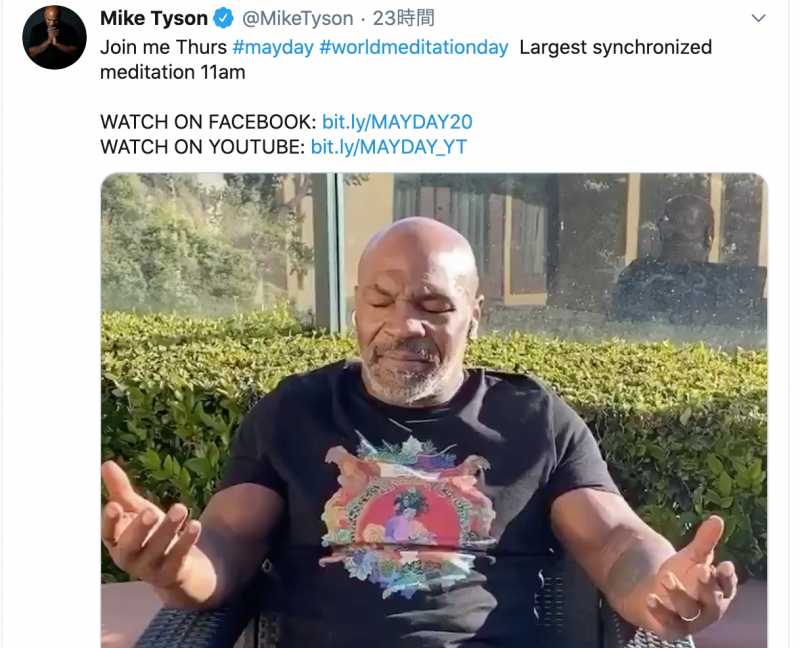This screenshot has width=800, height=648.
Task: Click the WATCH ON YOUTUBE text
Action: click(203, 147)
